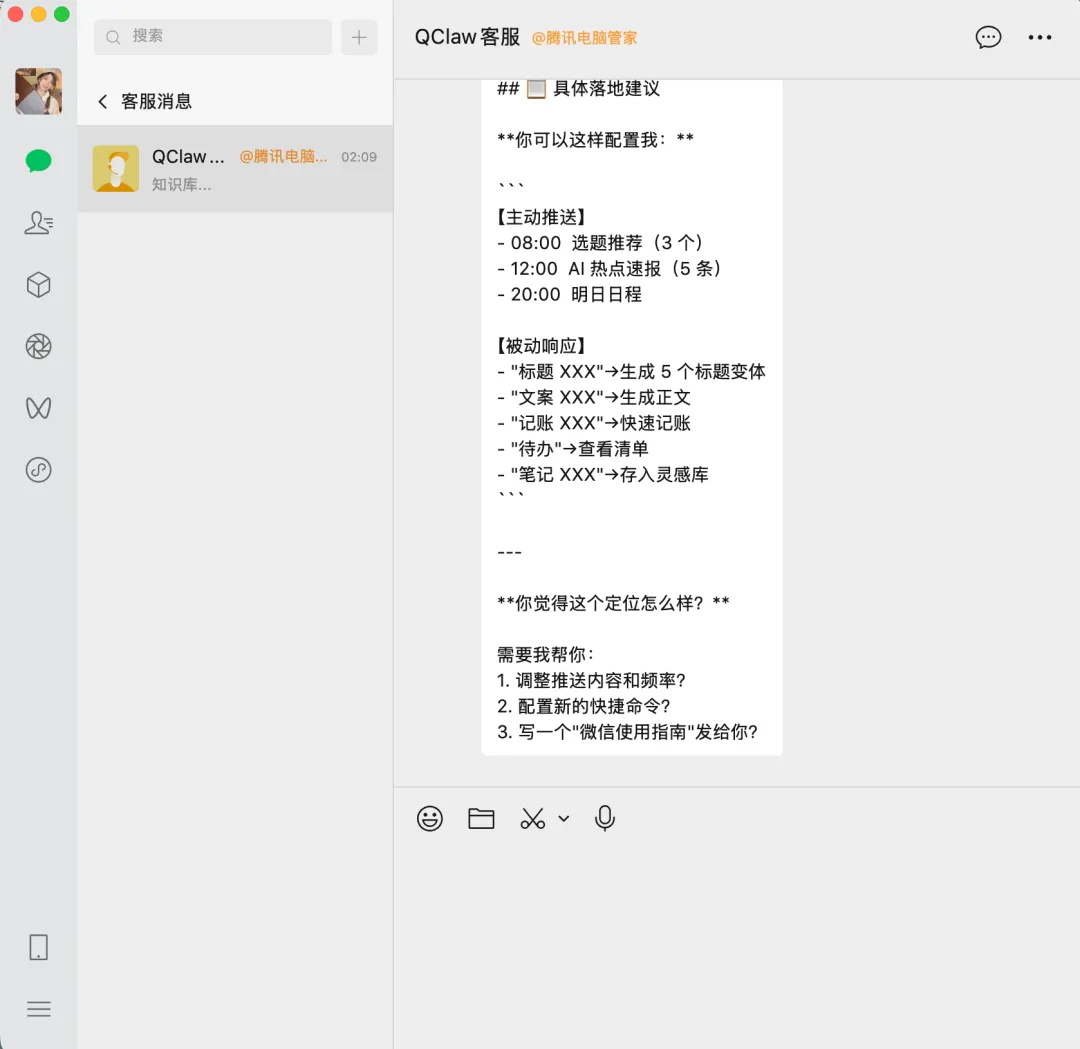
Task: Open the send file folder icon
Action: pyautogui.click(x=481, y=818)
